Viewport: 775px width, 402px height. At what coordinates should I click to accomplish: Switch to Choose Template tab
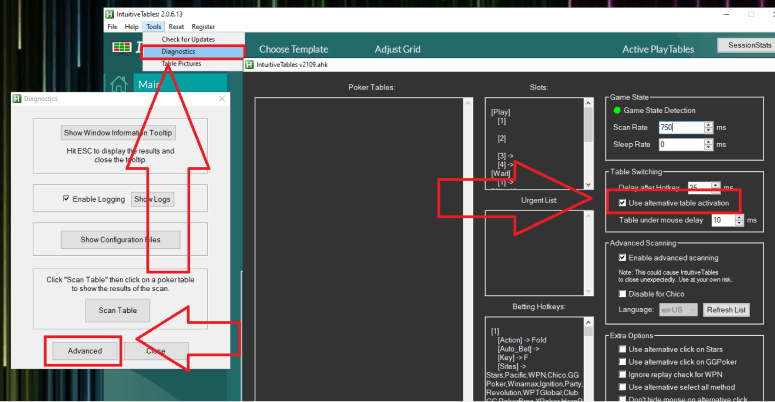tap(294, 49)
